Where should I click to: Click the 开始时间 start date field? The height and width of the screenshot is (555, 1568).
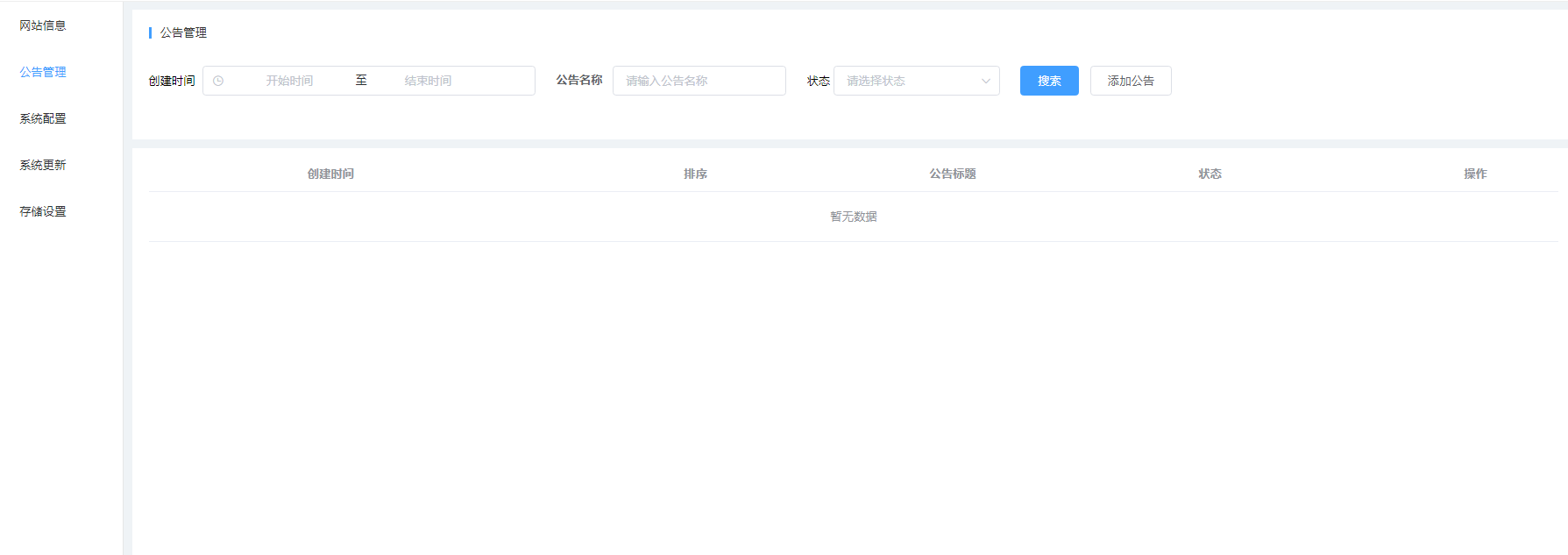tap(289, 81)
